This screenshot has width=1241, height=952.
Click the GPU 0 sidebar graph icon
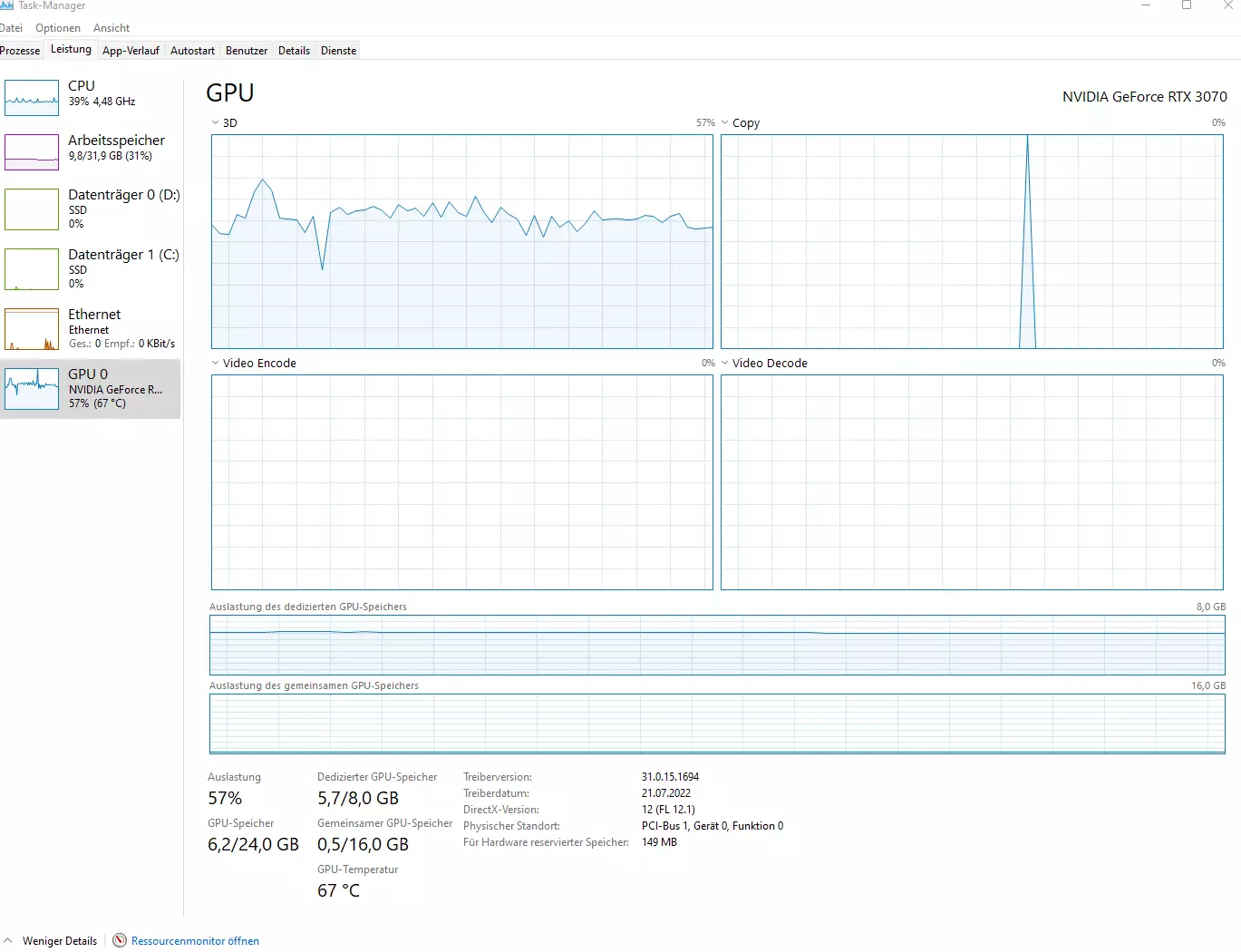32,389
